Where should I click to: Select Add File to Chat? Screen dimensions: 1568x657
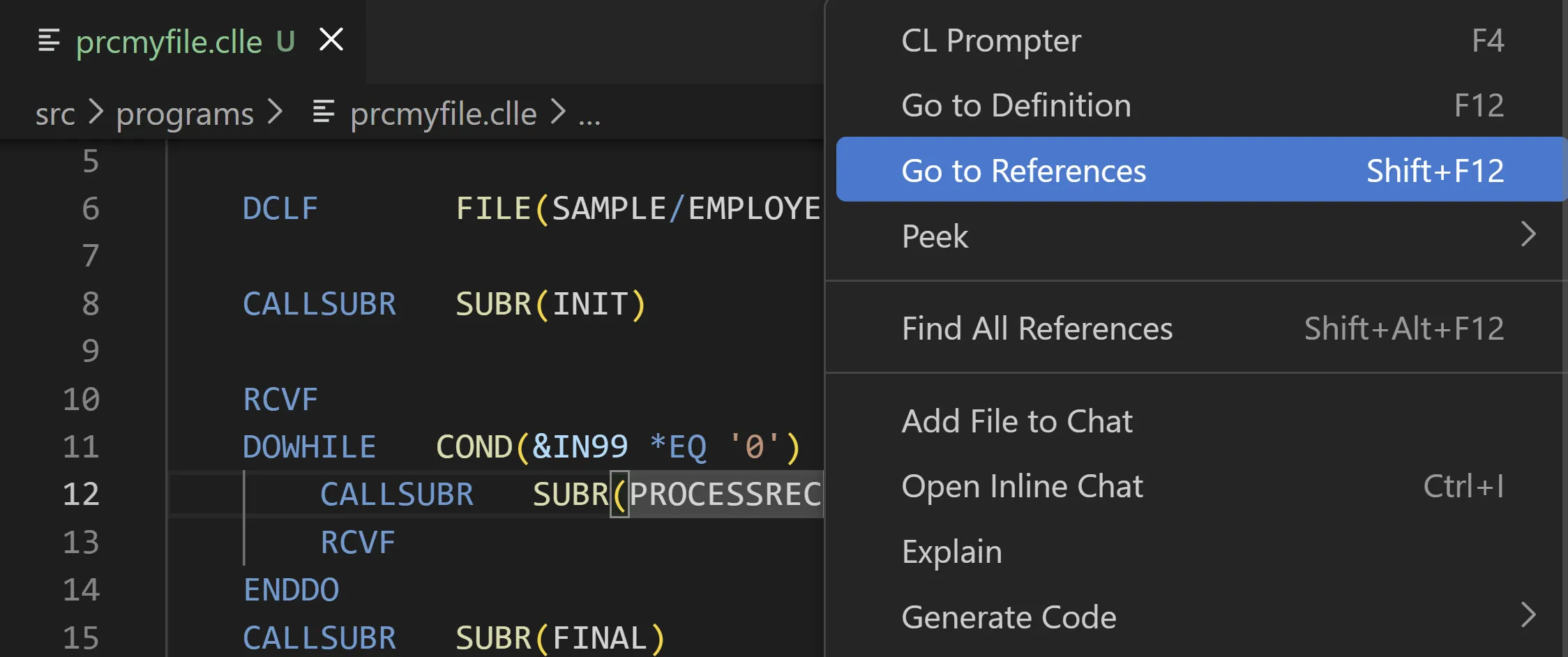1017,421
